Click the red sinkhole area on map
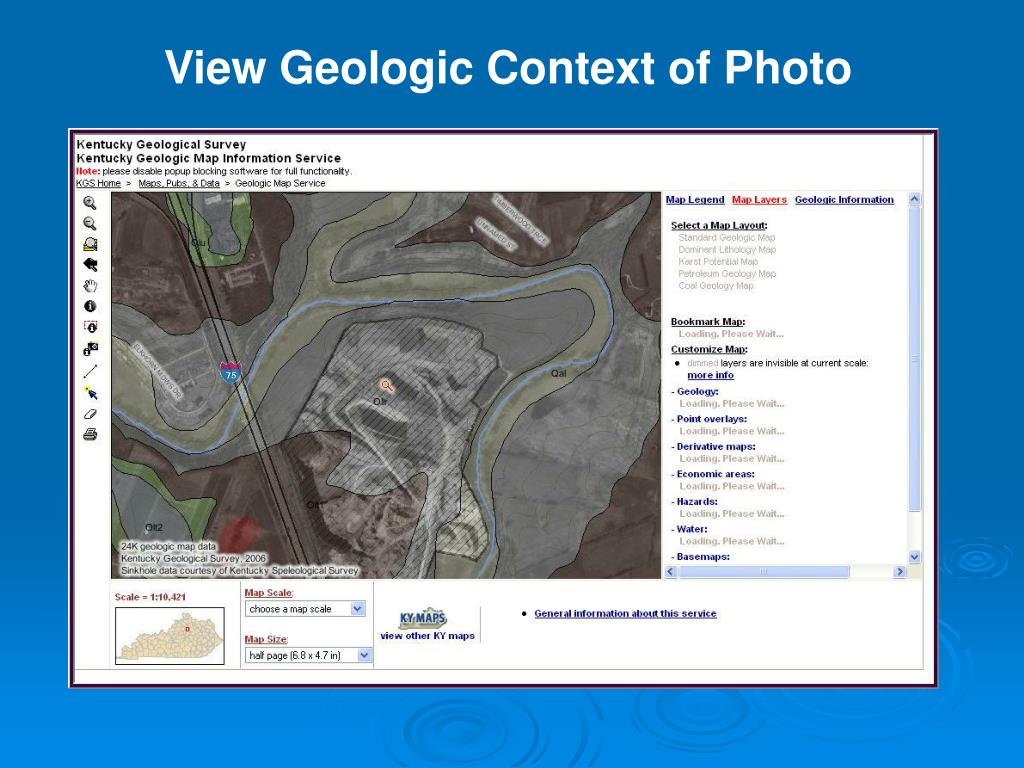Viewport: 1024px width, 768px height. coord(238,534)
